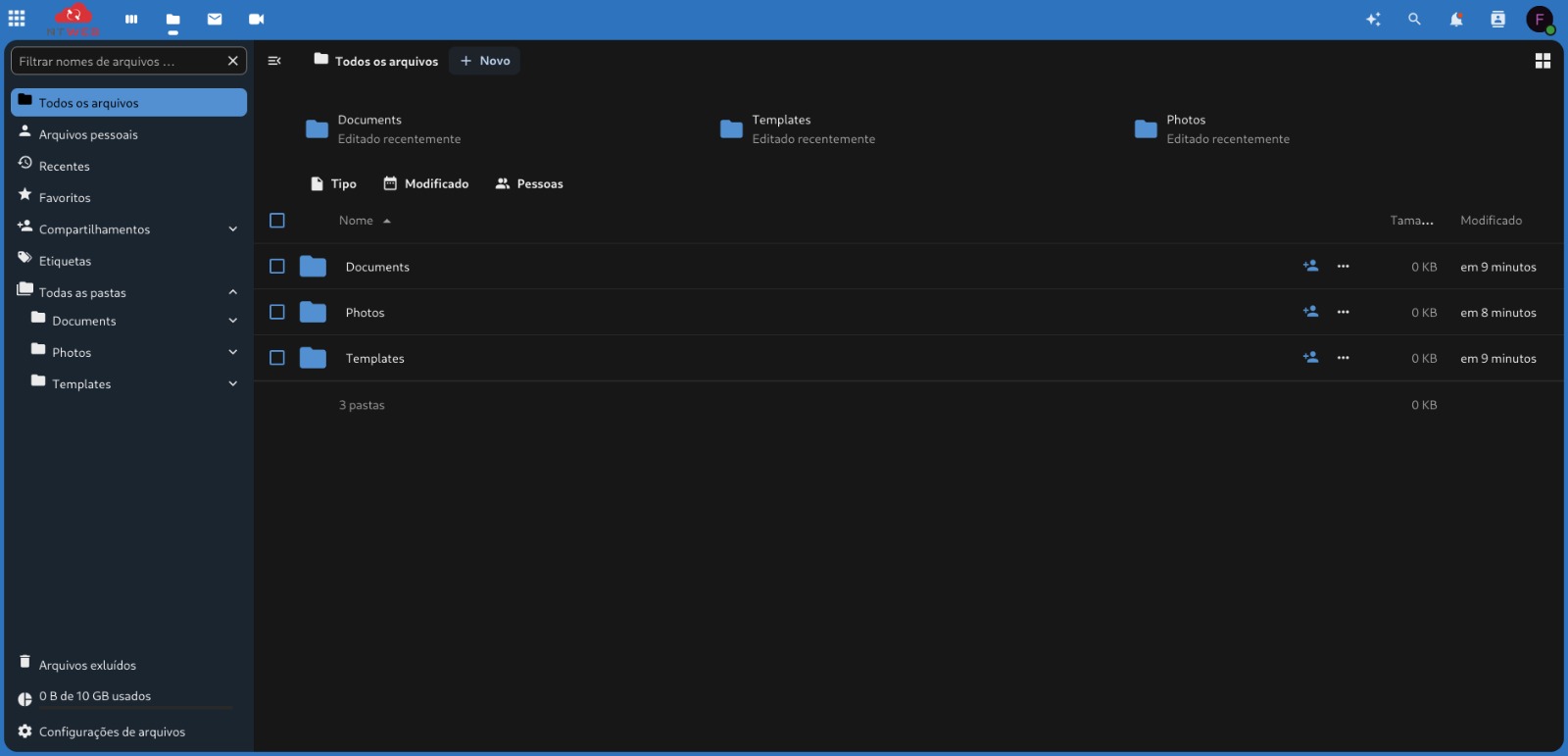Image resolution: width=1568 pixels, height=756 pixels.
Task: Open actions menu for Documents row
Action: pyautogui.click(x=1344, y=266)
